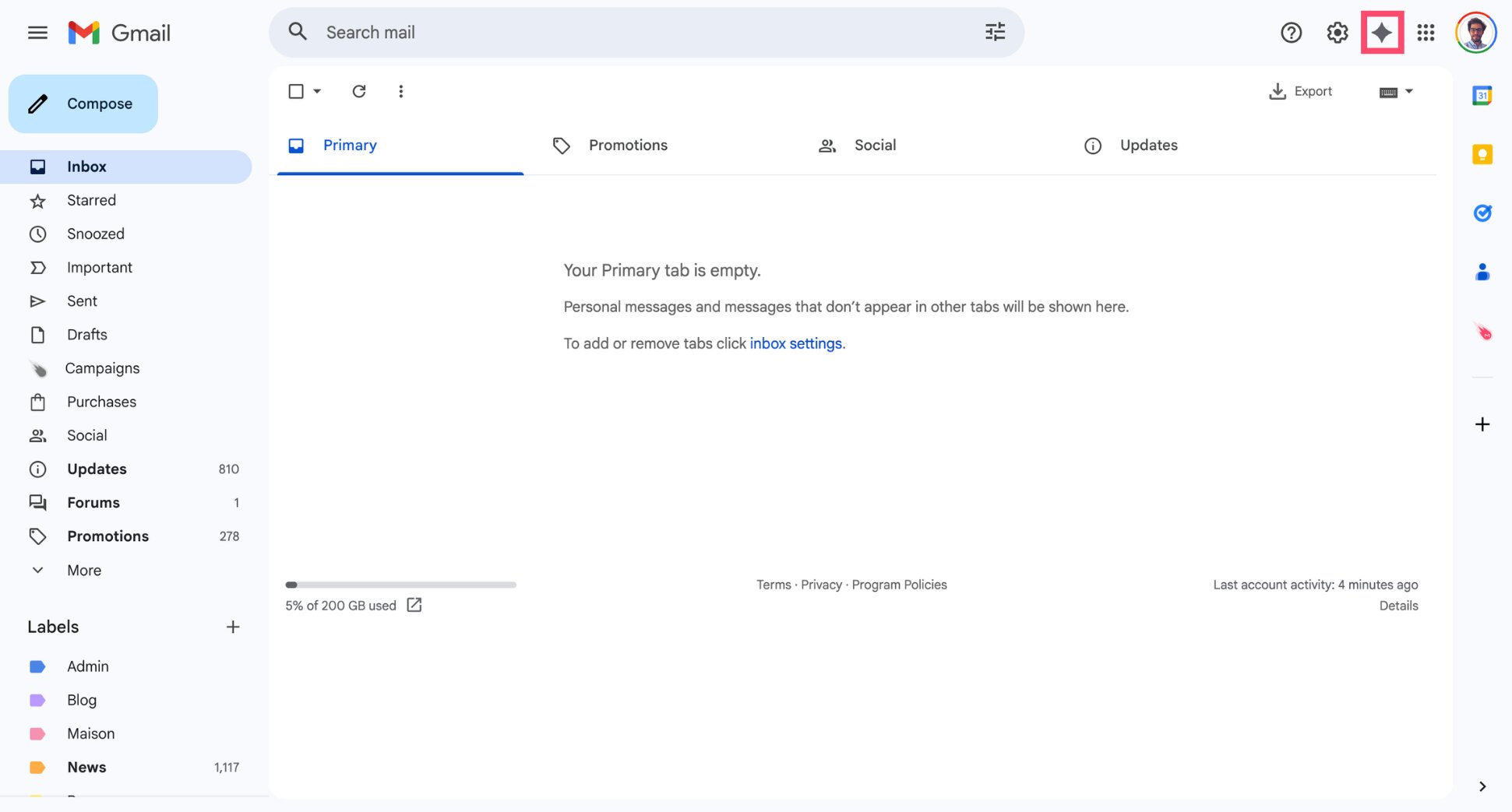Viewport: 1512px width, 812px height.
Task: Open Gemini in Gmail
Action: 1383,32
